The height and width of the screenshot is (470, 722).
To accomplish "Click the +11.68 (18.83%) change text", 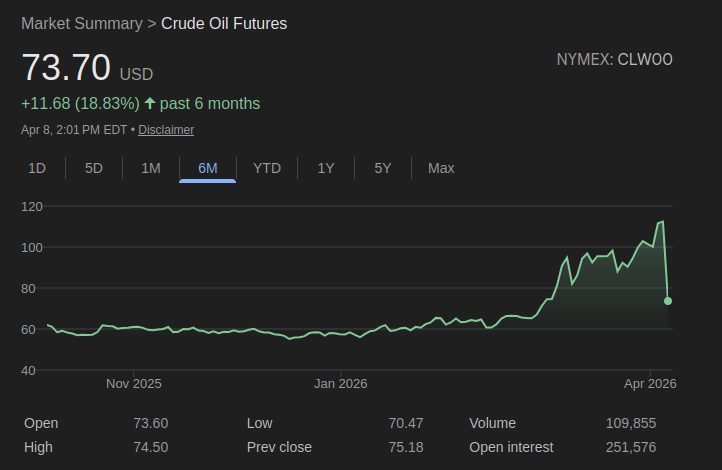I will click(x=80, y=104).
